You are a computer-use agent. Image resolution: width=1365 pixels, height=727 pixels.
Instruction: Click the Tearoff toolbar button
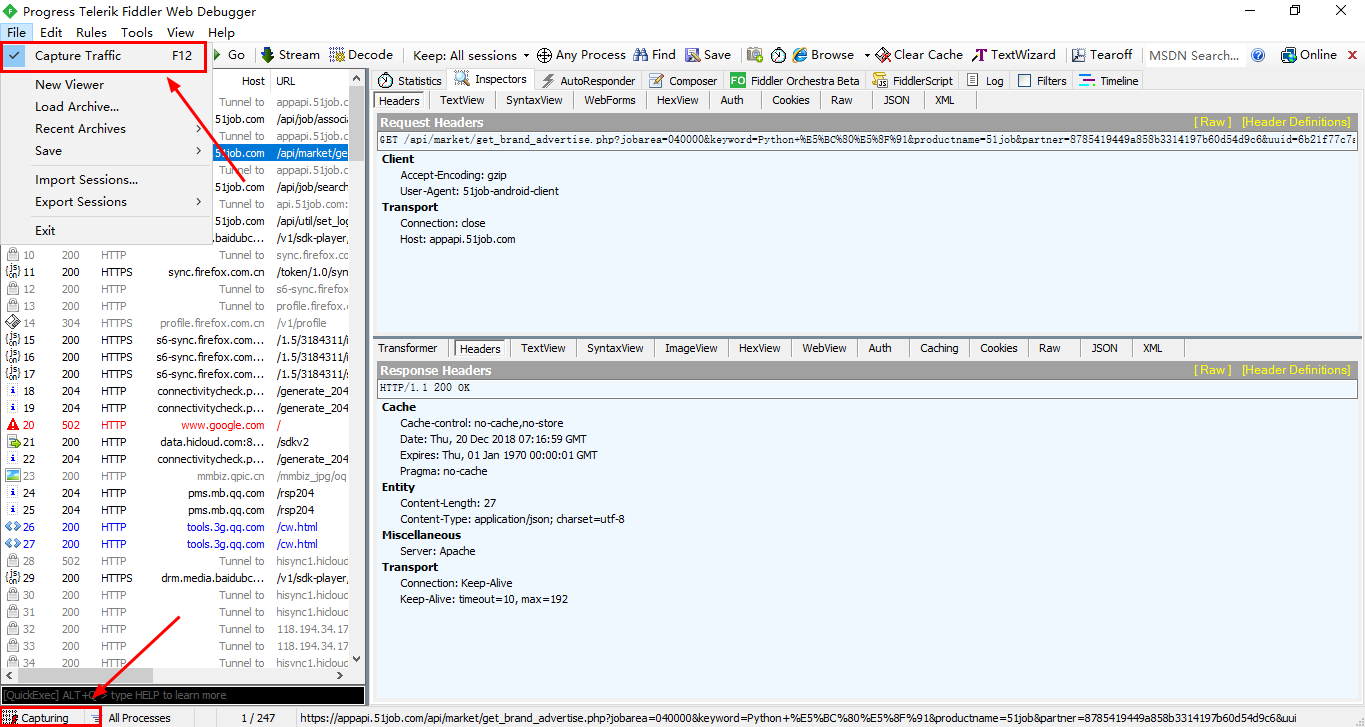(x=1102, y=55)
